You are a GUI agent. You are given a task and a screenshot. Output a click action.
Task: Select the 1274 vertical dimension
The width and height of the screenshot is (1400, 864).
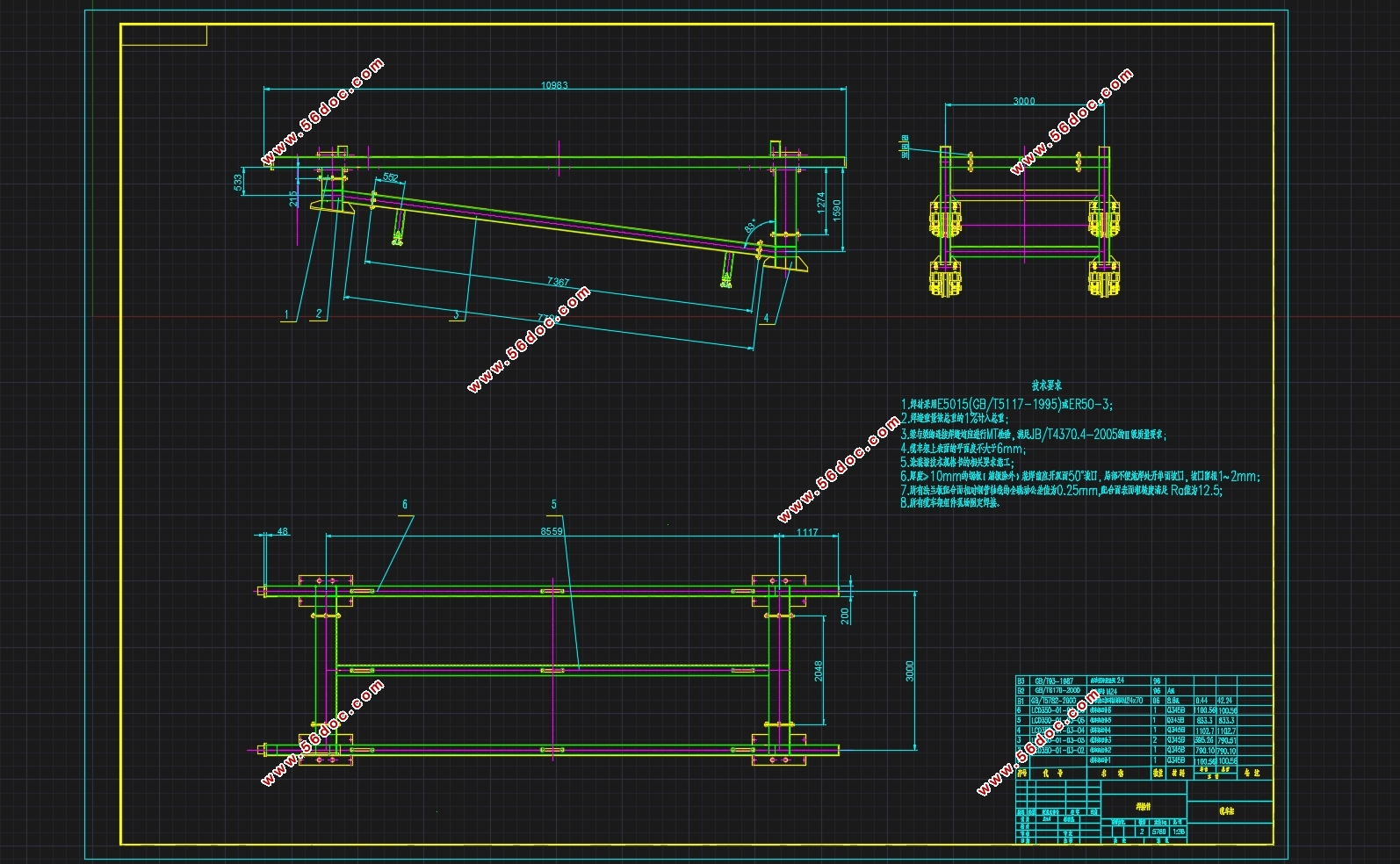[x=821, y=205]
